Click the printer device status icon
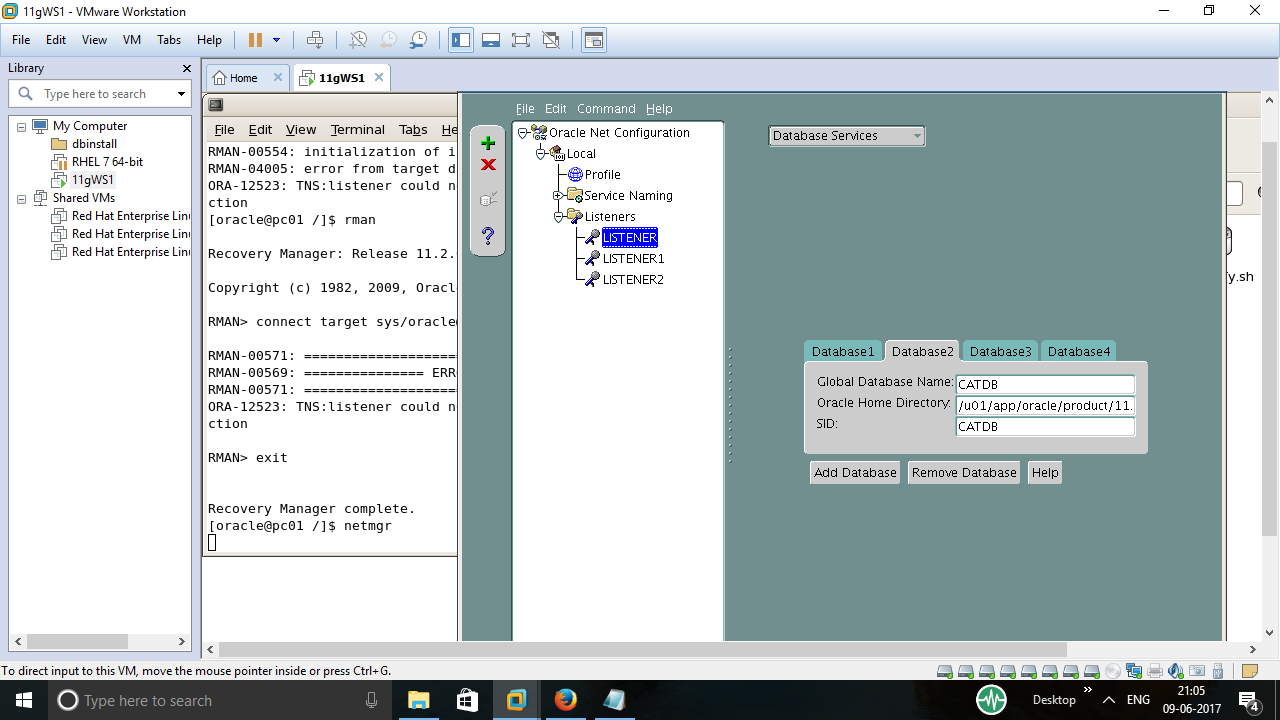Image resolution: width=1280 pixels, height=720 pixels. (1155, 671)
